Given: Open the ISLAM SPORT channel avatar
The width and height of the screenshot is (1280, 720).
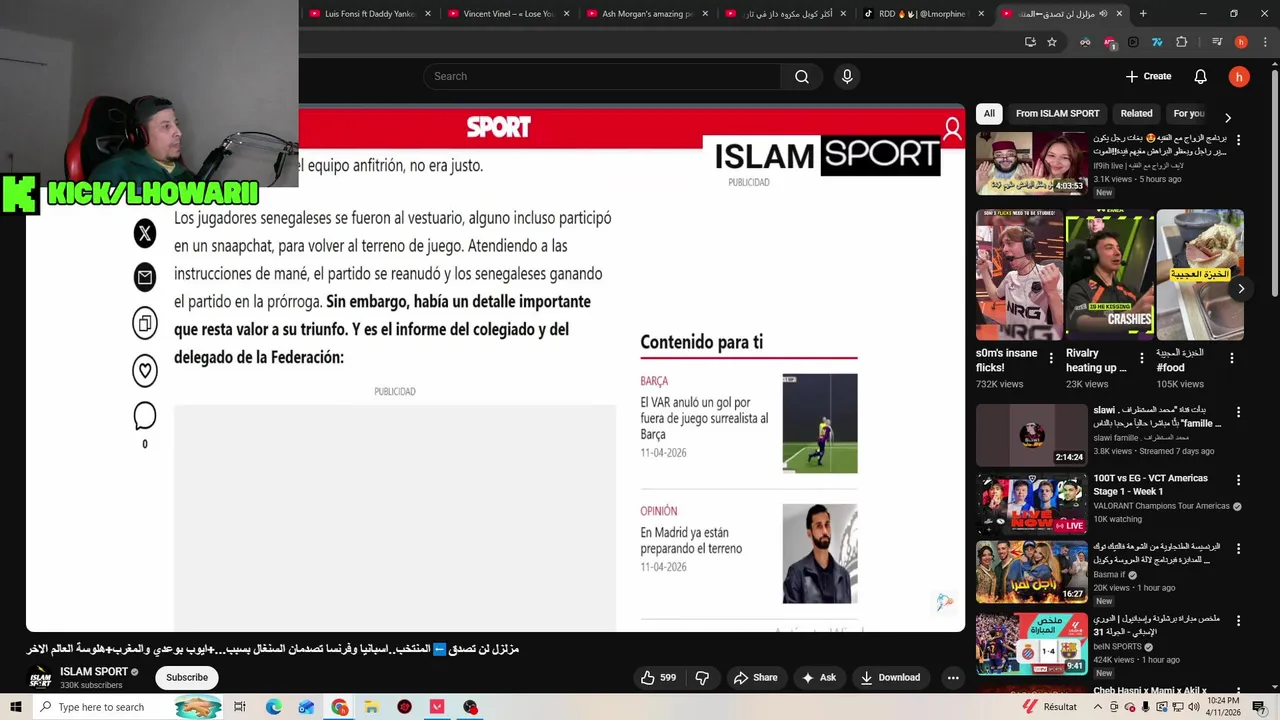Looking at the screenshot, I should (x=40, y=678).
